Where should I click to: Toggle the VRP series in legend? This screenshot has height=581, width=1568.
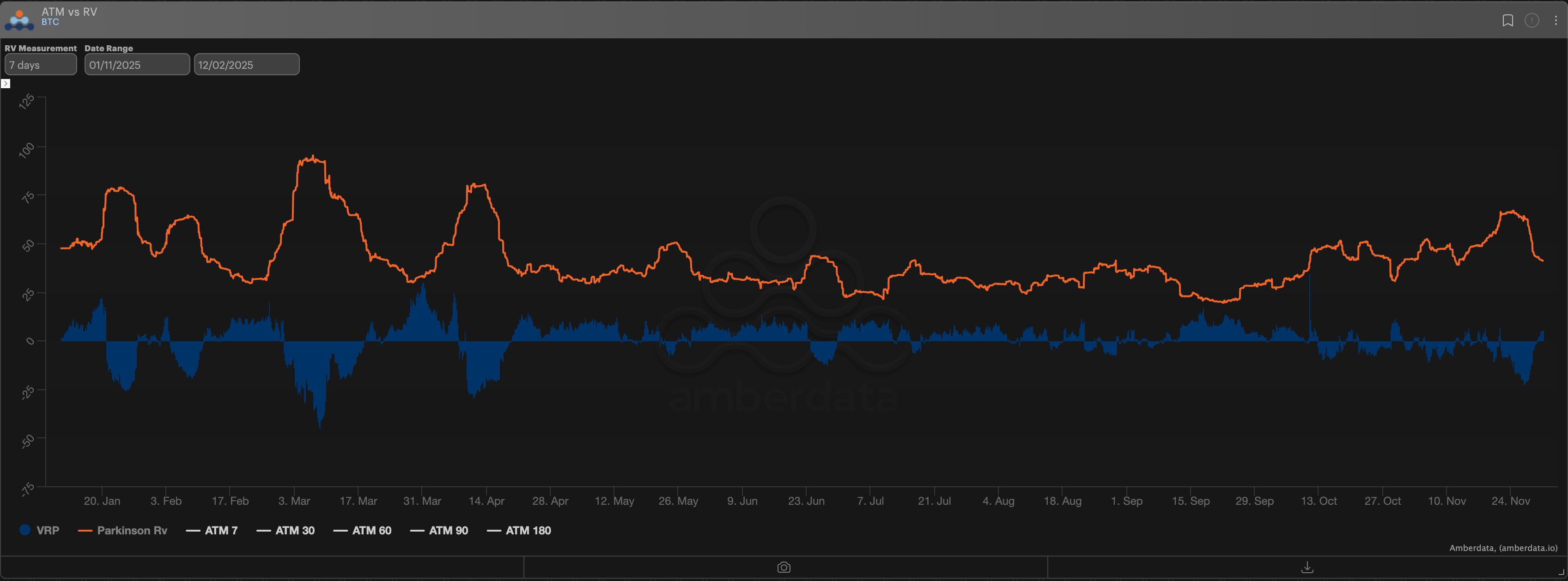[x=48, y=531]
